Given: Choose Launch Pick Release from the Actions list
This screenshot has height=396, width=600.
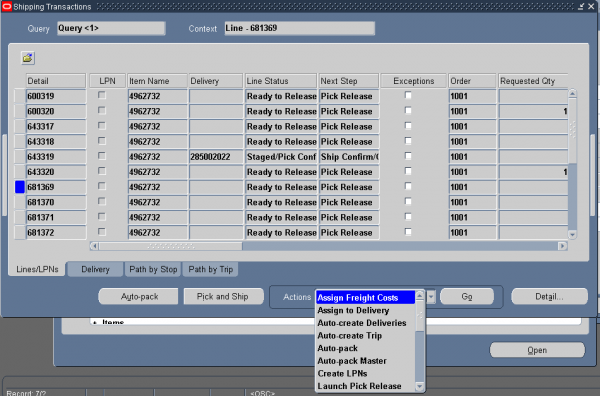Looking at the screenshot, I should click(365, 386).
